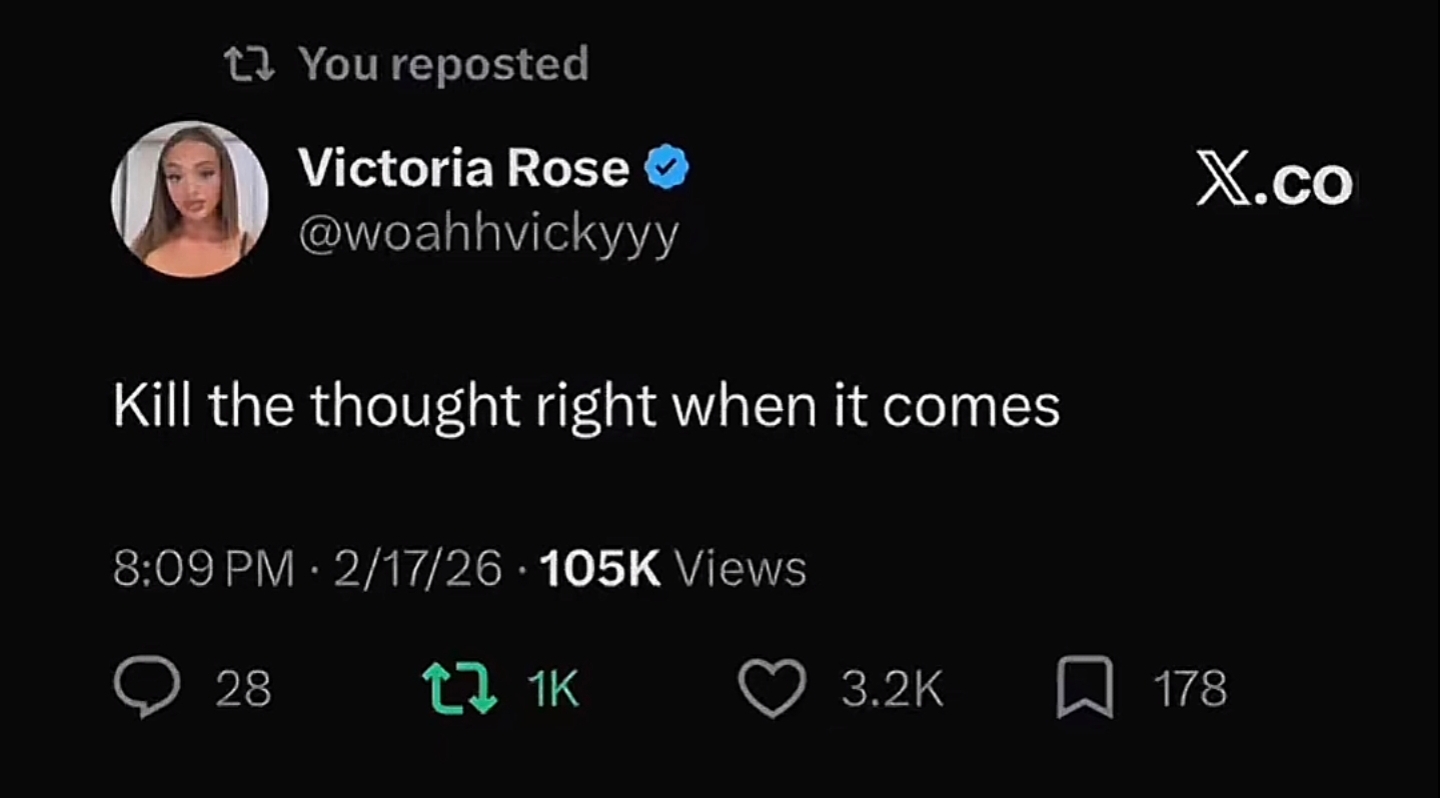Click the 3.2K likes count

coord(892,689)
